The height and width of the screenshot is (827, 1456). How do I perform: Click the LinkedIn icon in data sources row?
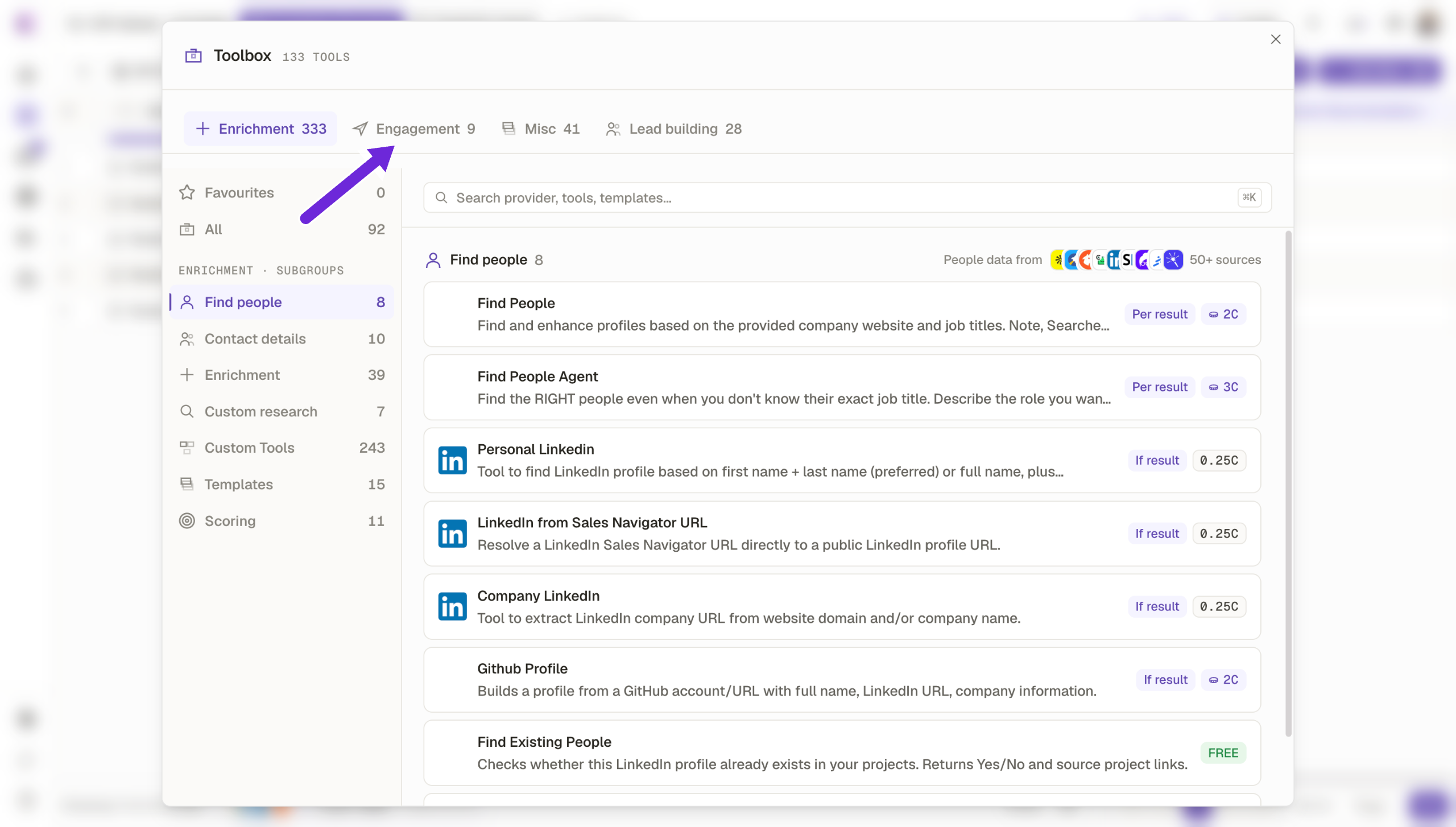pyautogui.click(x=1113, y=260)
